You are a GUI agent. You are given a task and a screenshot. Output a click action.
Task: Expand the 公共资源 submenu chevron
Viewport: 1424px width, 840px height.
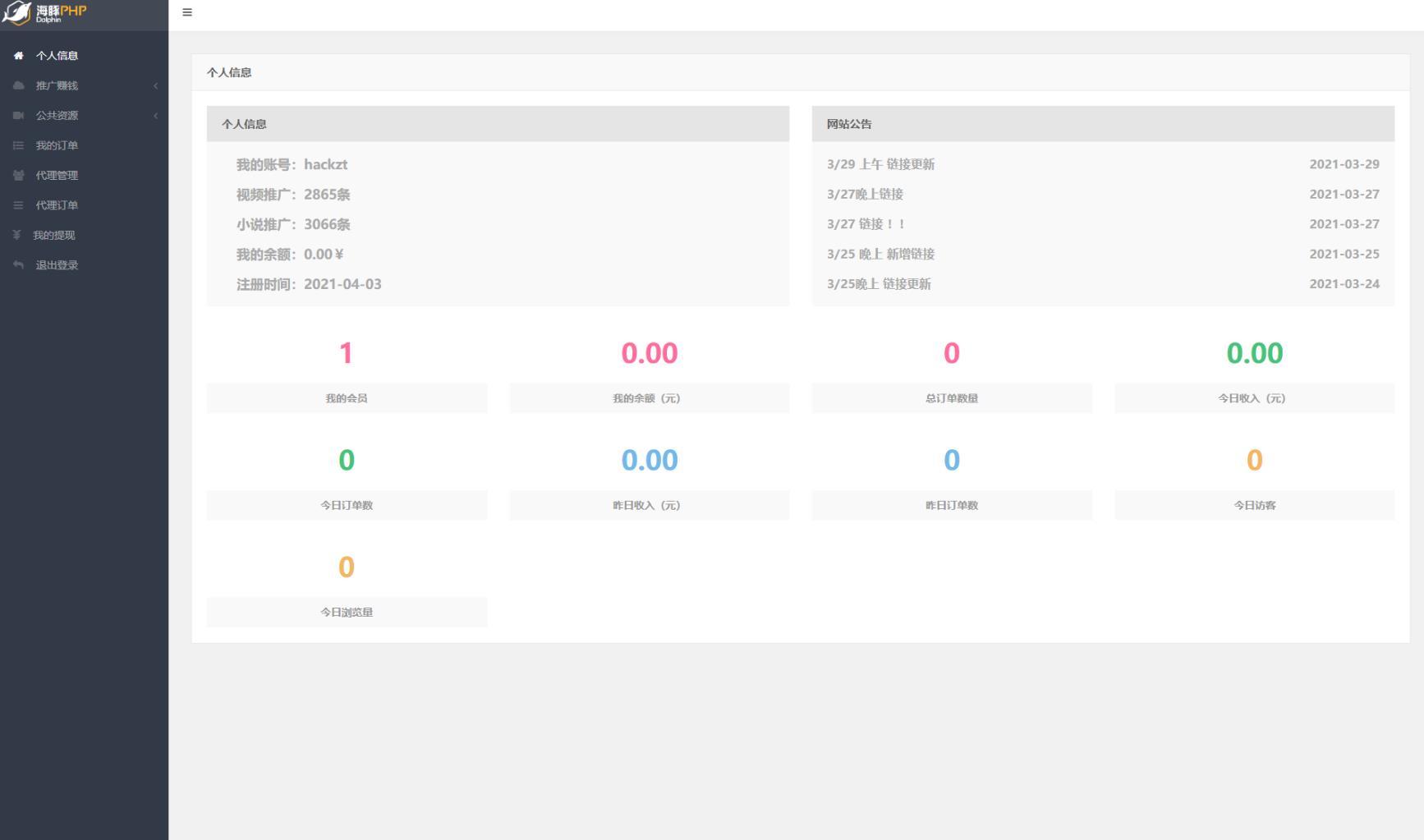point(155,116)
